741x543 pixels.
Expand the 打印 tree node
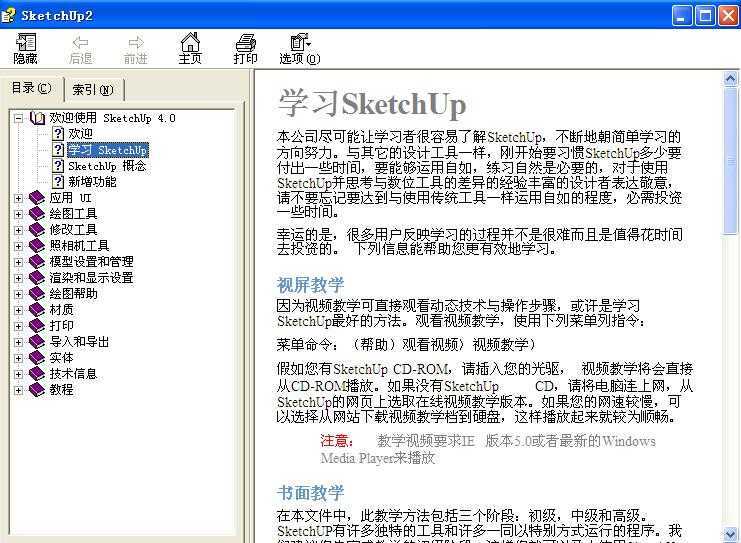(x=18, y=327)
